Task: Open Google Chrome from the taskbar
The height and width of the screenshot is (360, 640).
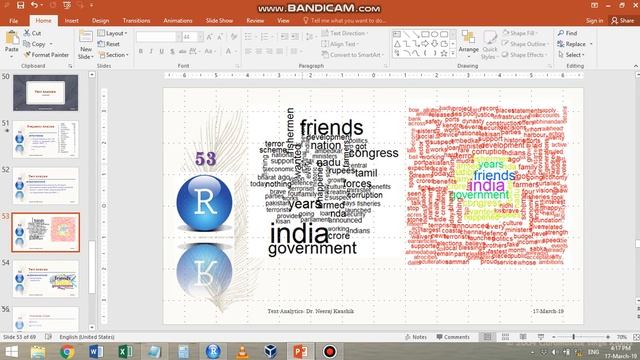Action: (x=67, y=351)
